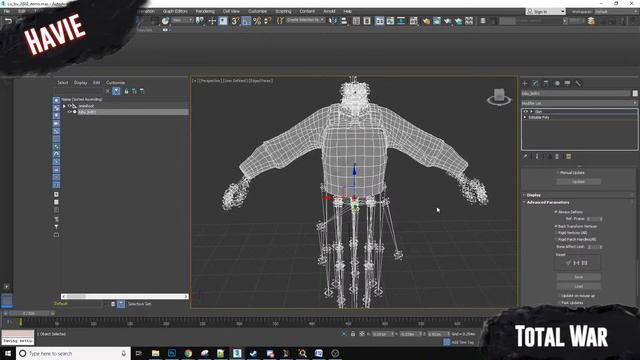Image resolution: width=640 pixels, height=360 pixels.
Task: Expand the first object in scene tree
Action: click(x=64, y=106)
